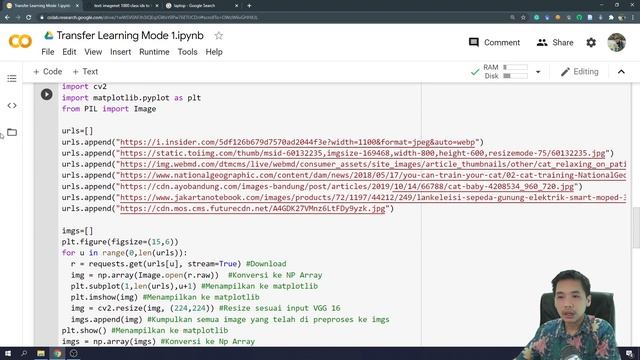Switch to the imagenet 1000 class tab

122,6
